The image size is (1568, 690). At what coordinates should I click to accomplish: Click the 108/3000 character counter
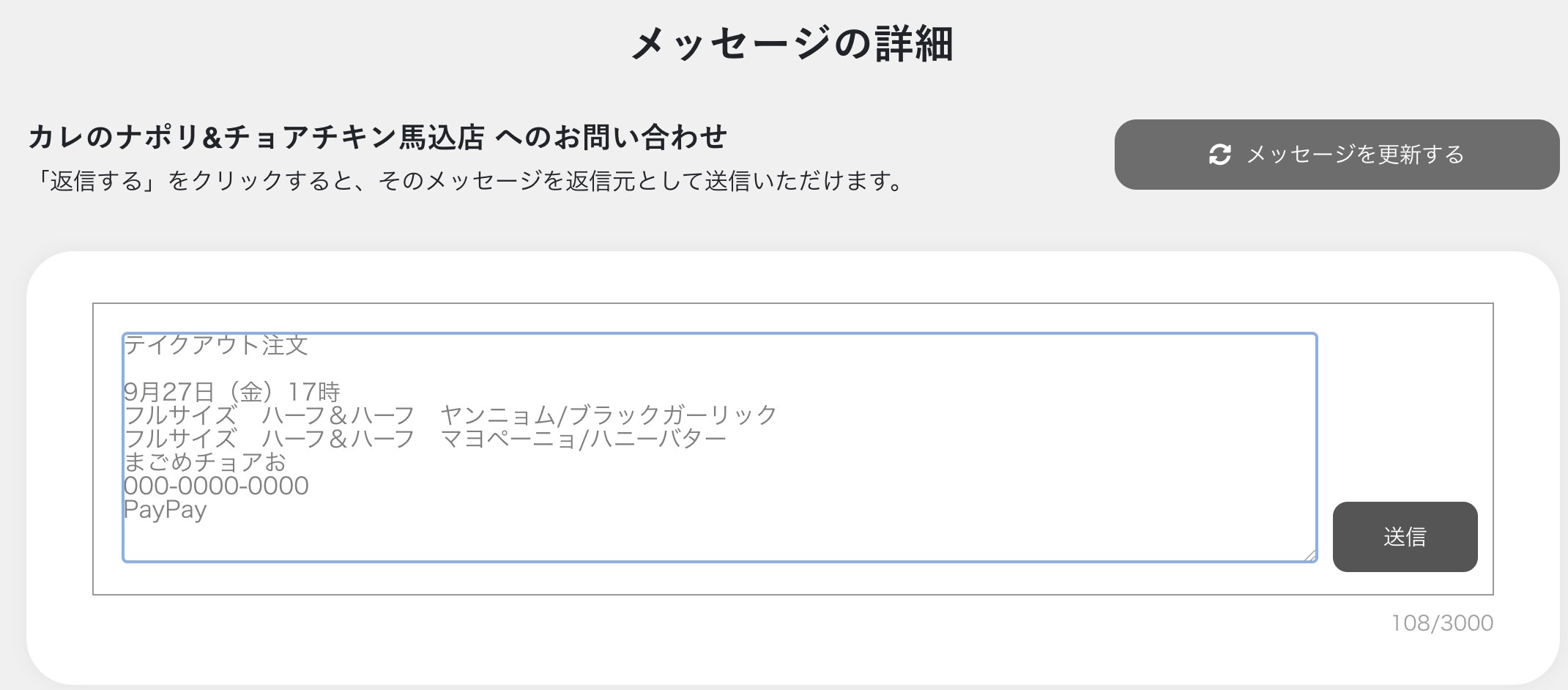1441,623
